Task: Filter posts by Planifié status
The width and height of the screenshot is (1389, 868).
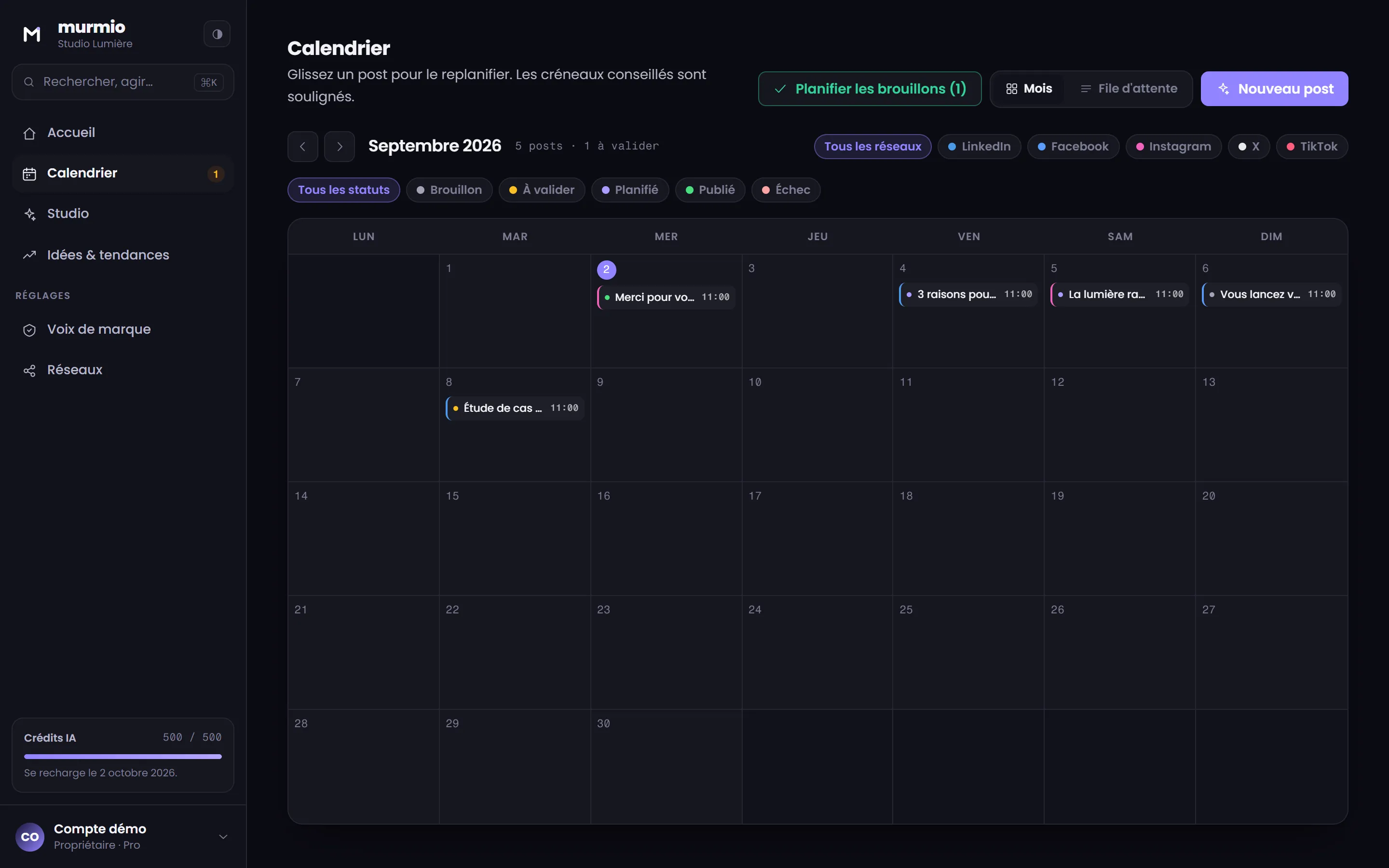Action: pyautogui.click(x=630, y=190)
